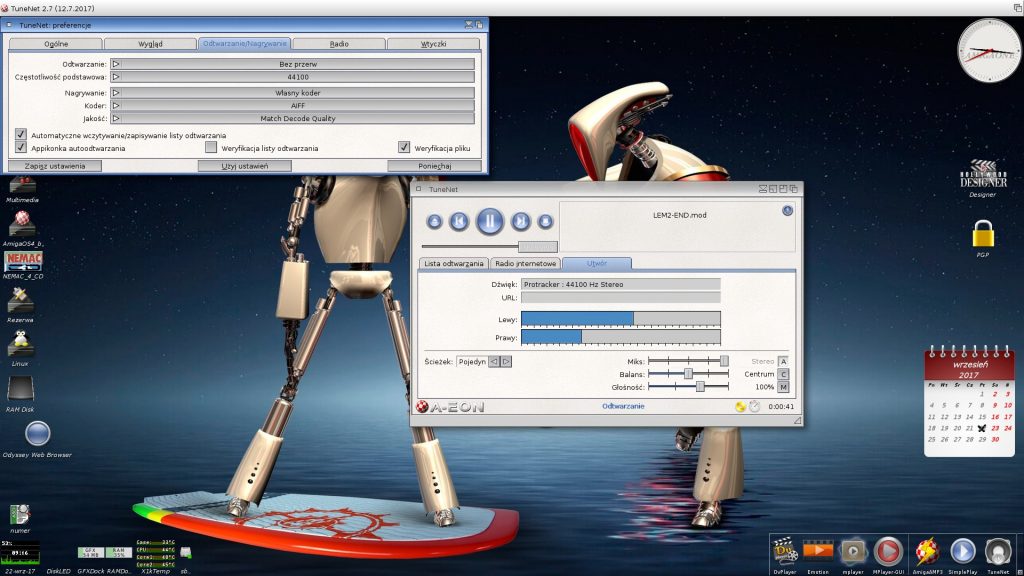Click the Dźwięk field showing Protracker
This screenshot has width=1024, height=576.
pos(620,284)
